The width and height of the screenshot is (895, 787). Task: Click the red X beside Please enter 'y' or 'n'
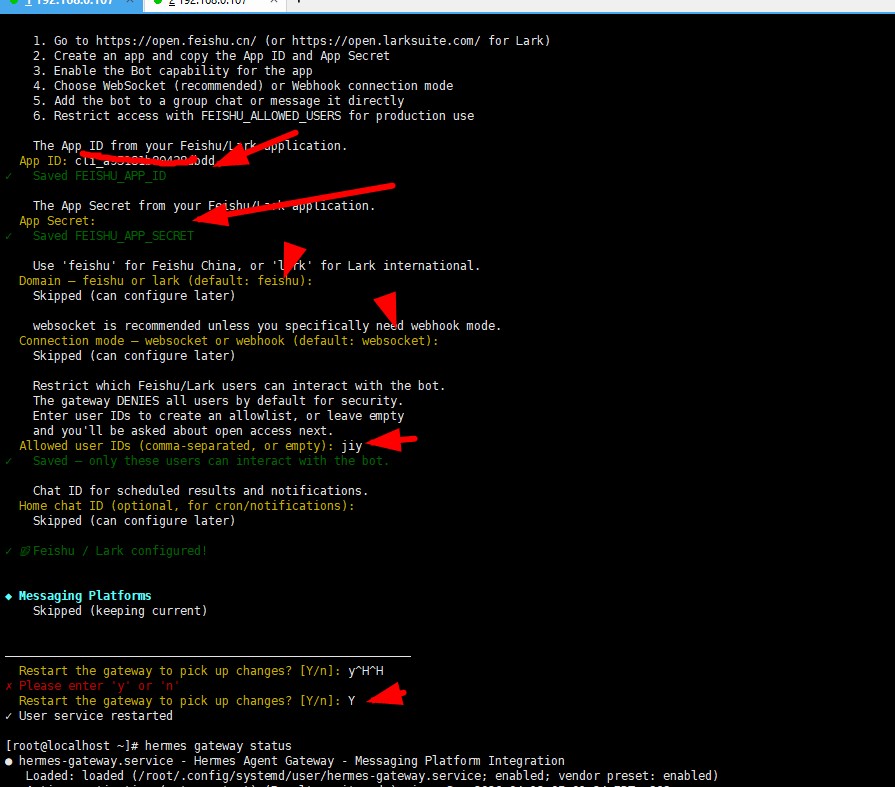[9, 686]
